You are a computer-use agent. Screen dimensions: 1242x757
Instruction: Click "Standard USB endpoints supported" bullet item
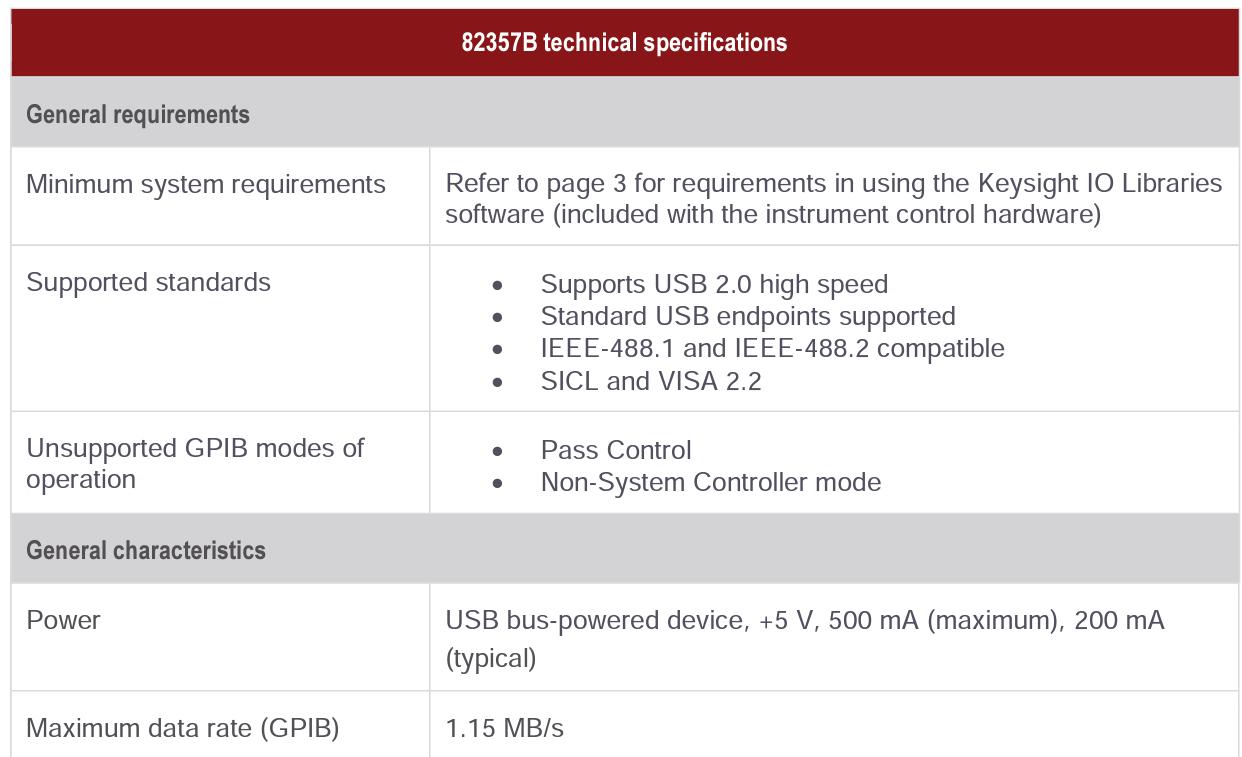[x=748, y=317]
